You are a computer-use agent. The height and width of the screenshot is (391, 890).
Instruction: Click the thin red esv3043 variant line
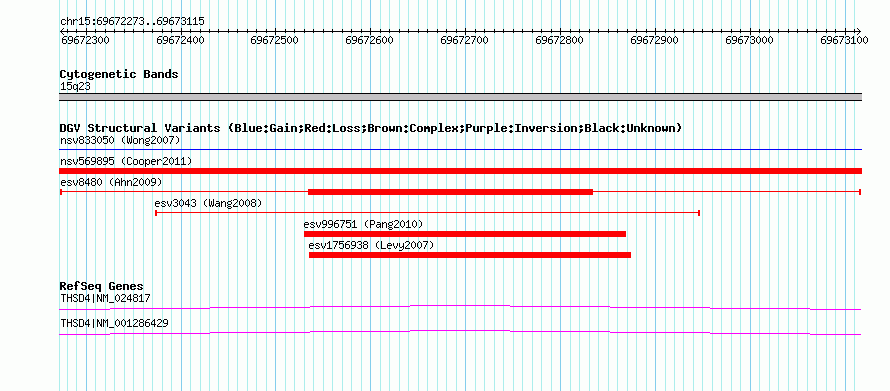427,213
